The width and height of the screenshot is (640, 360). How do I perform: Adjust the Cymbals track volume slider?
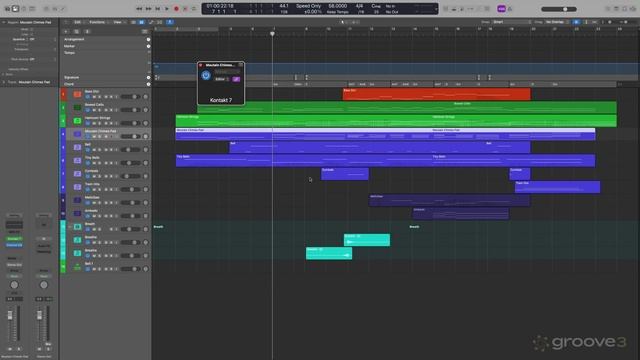131,176
